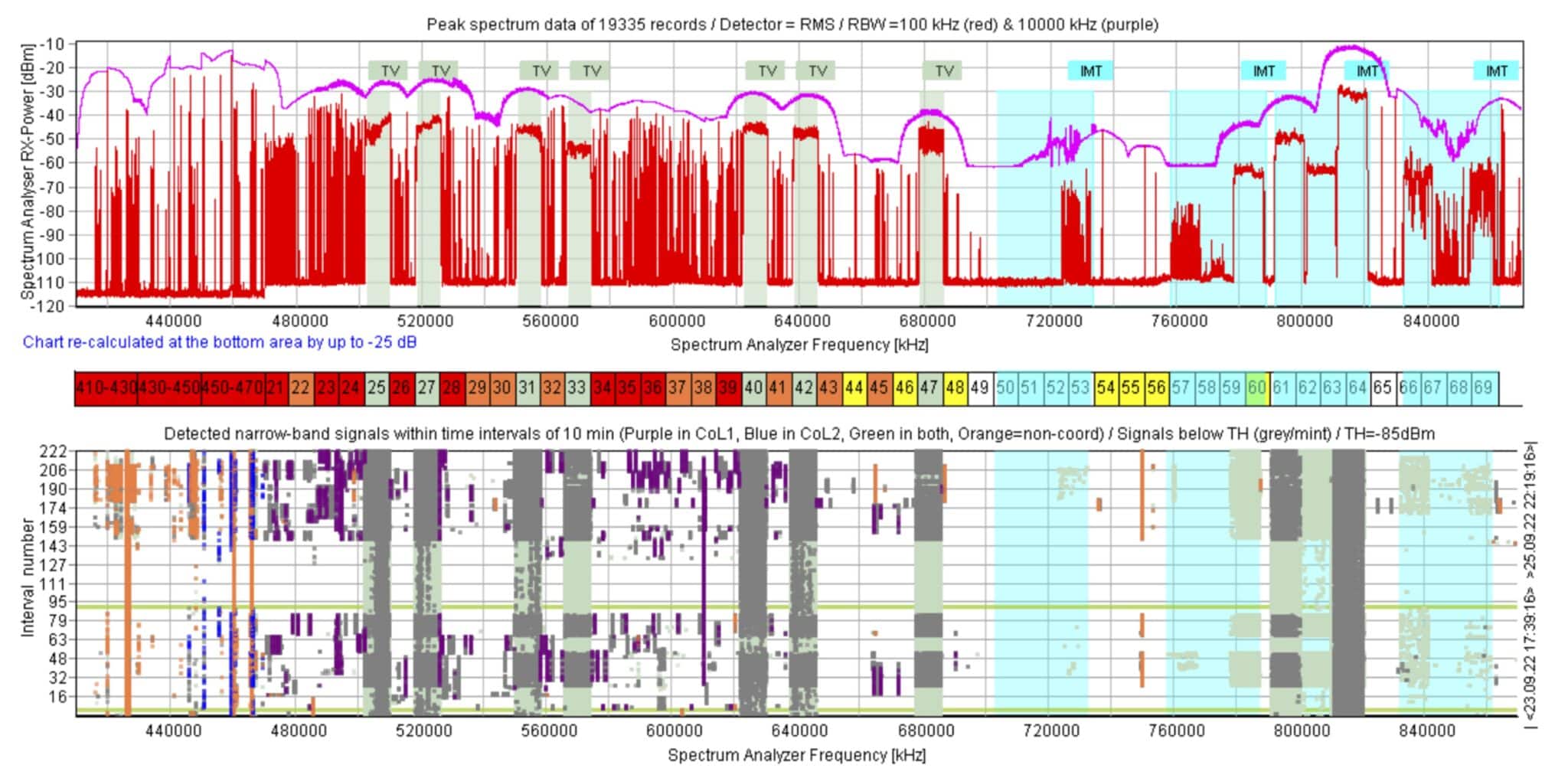Click the Spectrum Analyser RX-Power axis label
This screenshot has width=1568, height=778.
(28, 172)
